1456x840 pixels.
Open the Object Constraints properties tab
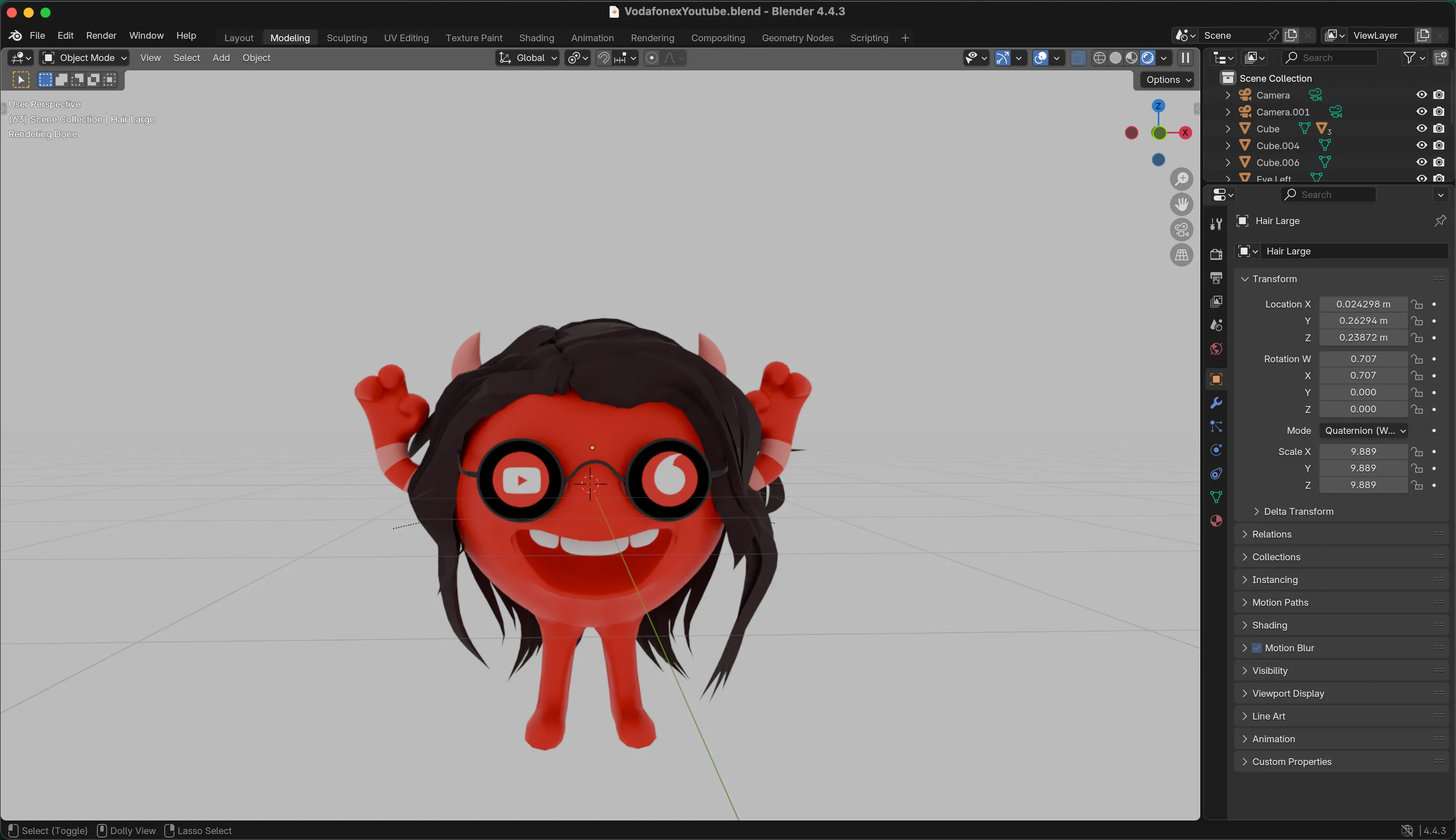(1216, 474)
